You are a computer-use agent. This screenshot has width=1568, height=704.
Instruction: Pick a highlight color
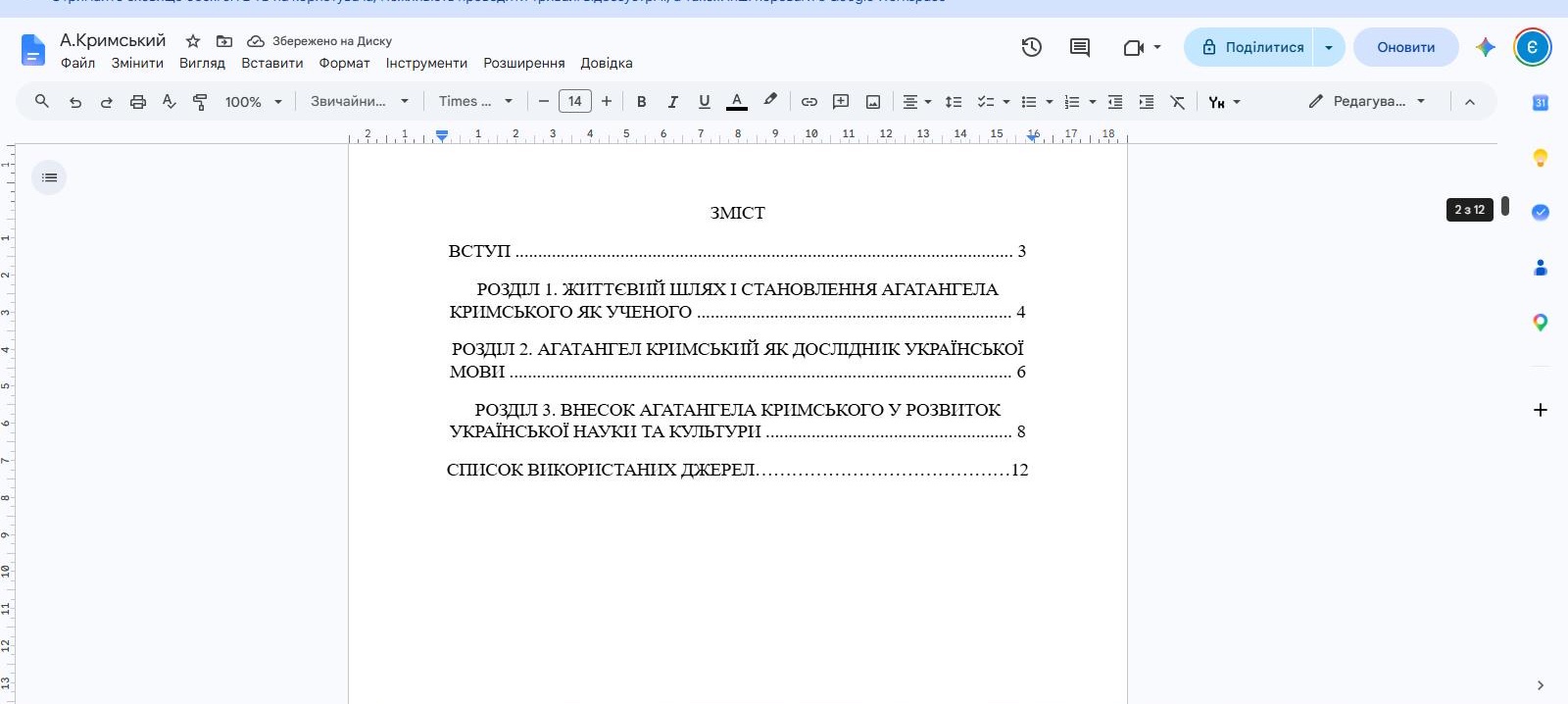click(x=770, y=102)
